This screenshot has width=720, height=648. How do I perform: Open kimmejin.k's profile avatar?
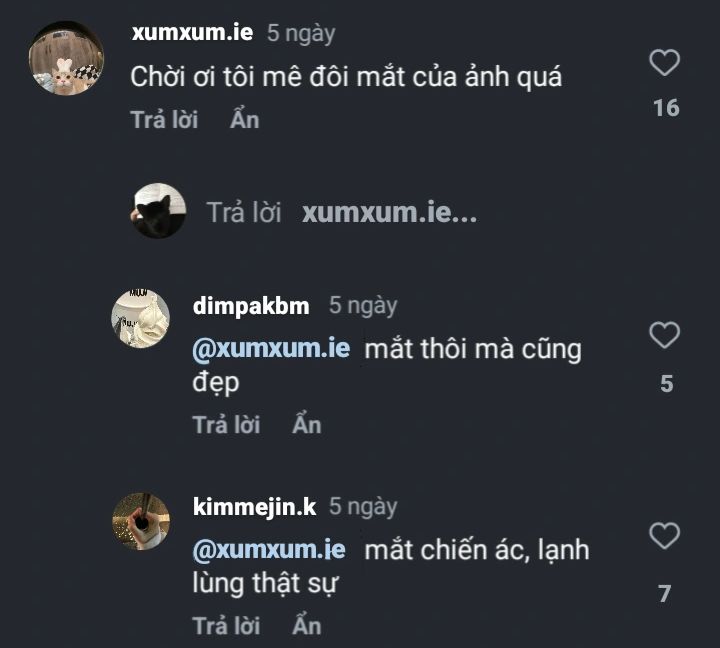141,521
